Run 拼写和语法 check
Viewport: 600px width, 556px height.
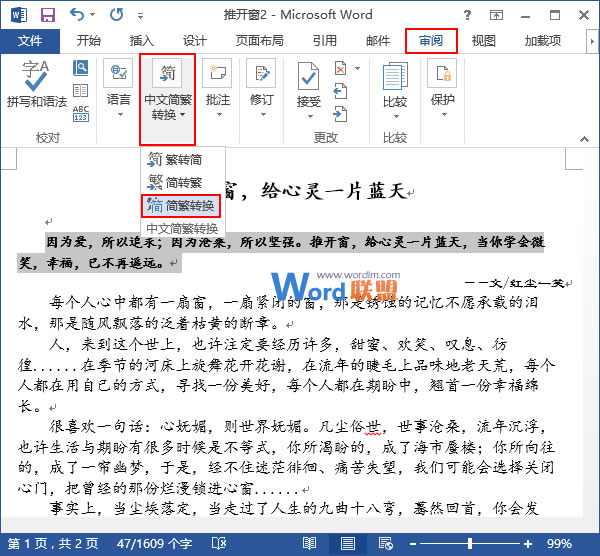point(36,84)
